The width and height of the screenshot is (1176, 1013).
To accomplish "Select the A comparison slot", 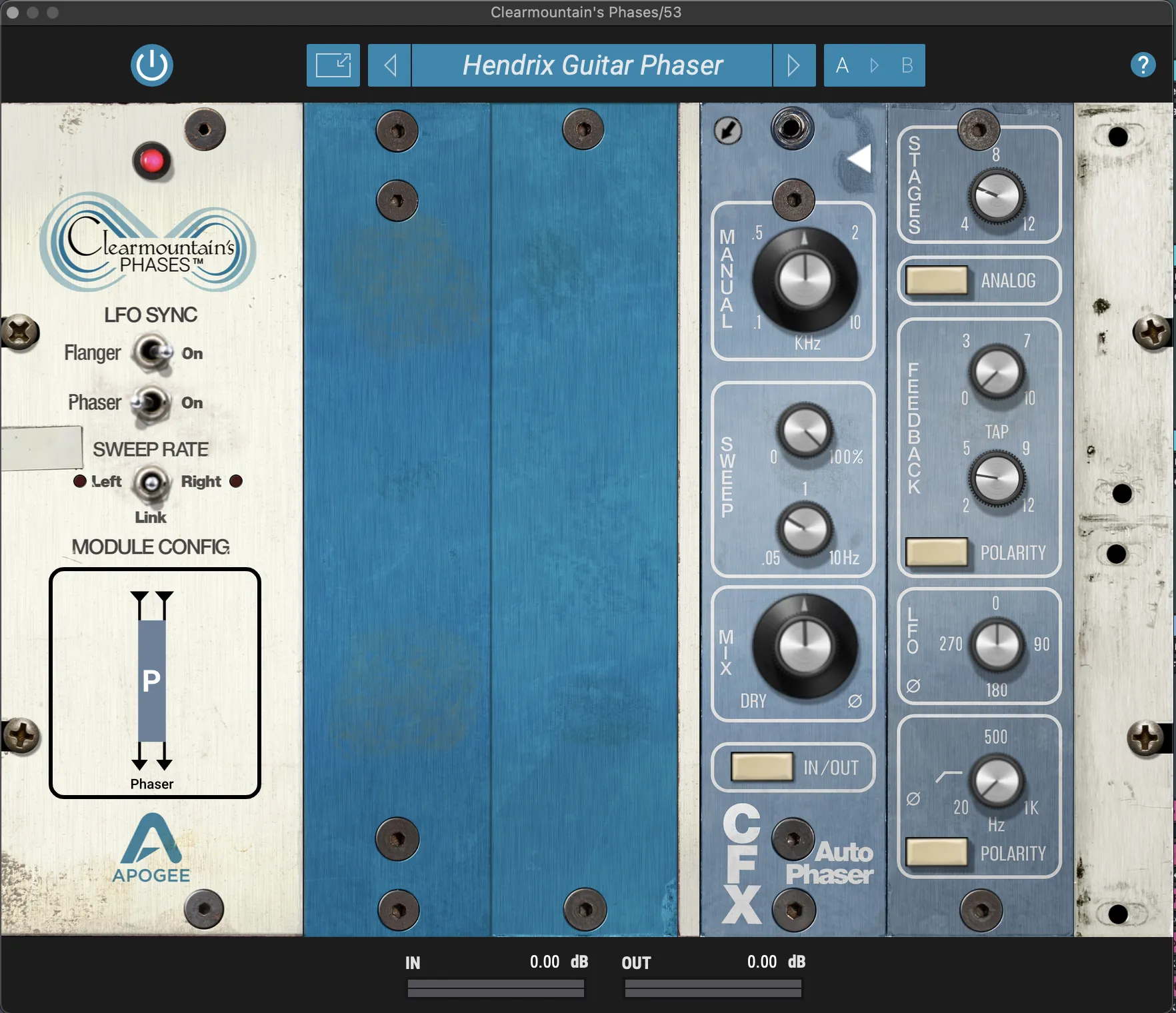I will (842, 65).
